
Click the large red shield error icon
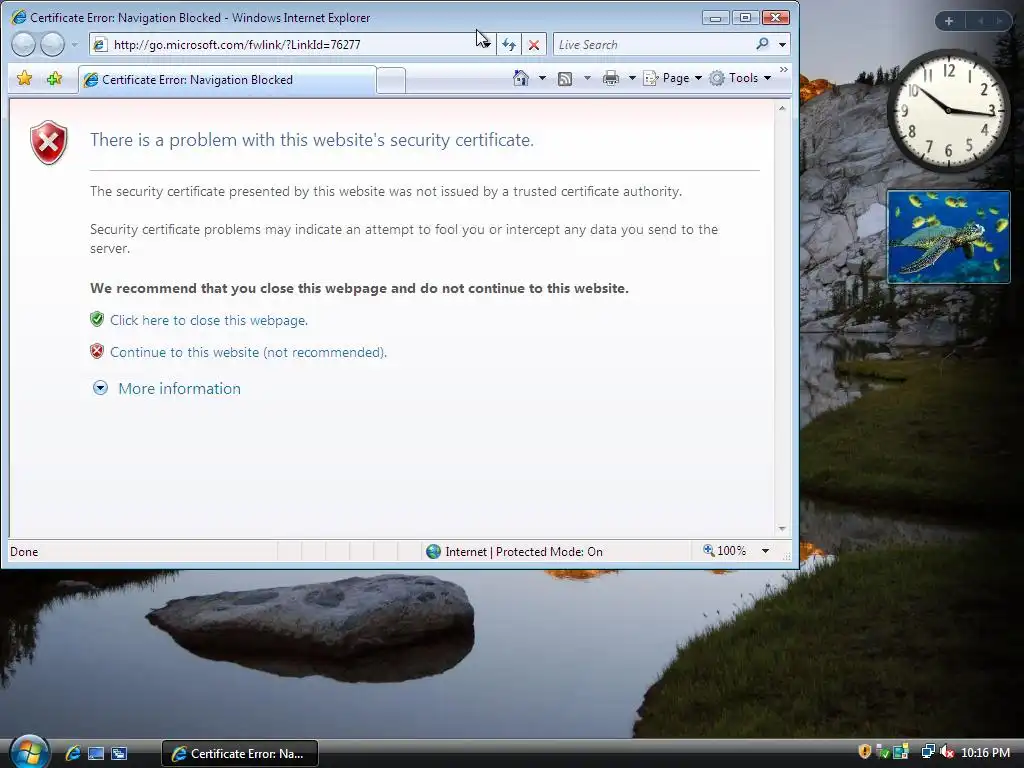click(49, 142)
